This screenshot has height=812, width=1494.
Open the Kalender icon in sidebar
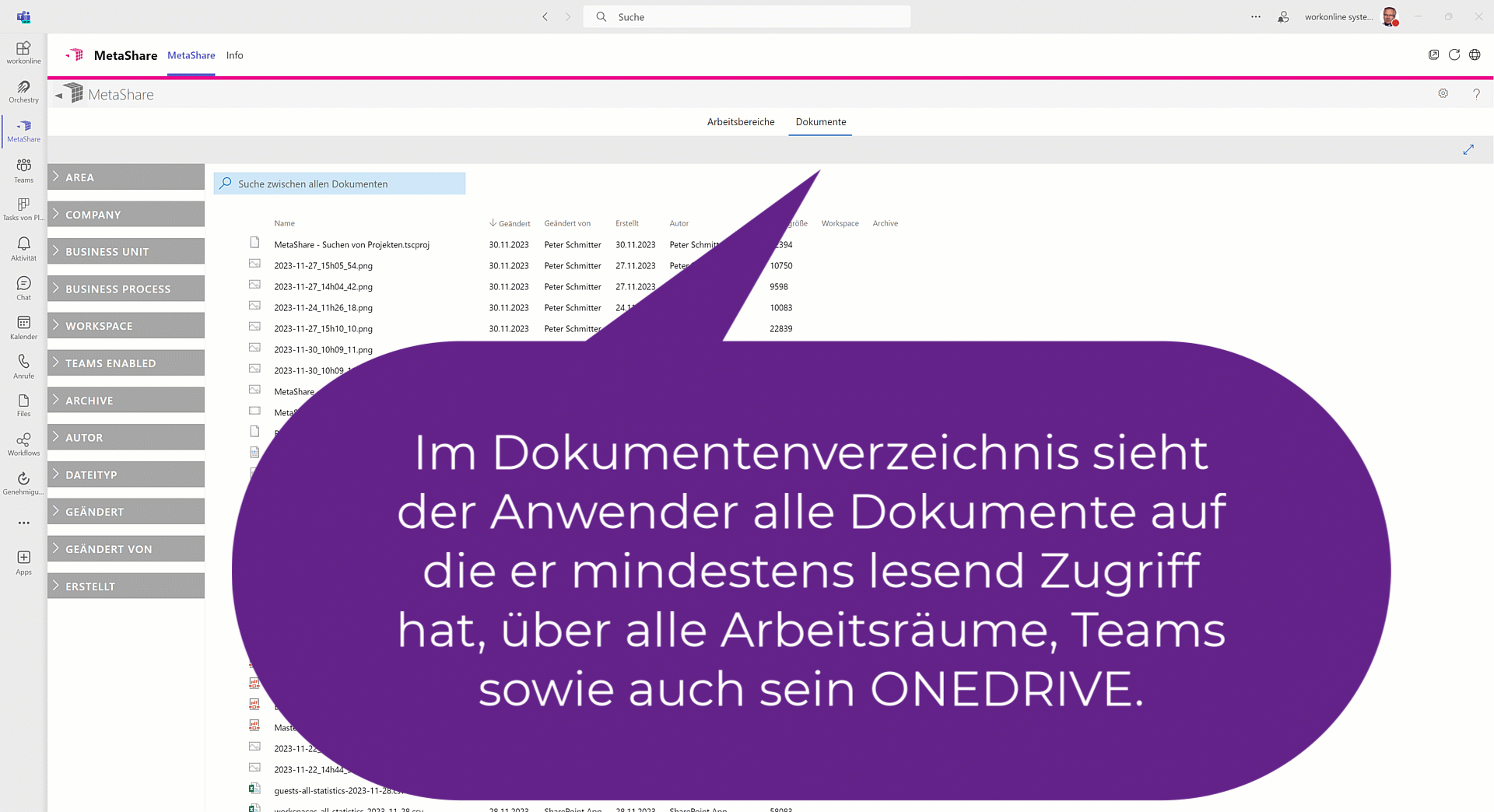[x=23, y=327]
